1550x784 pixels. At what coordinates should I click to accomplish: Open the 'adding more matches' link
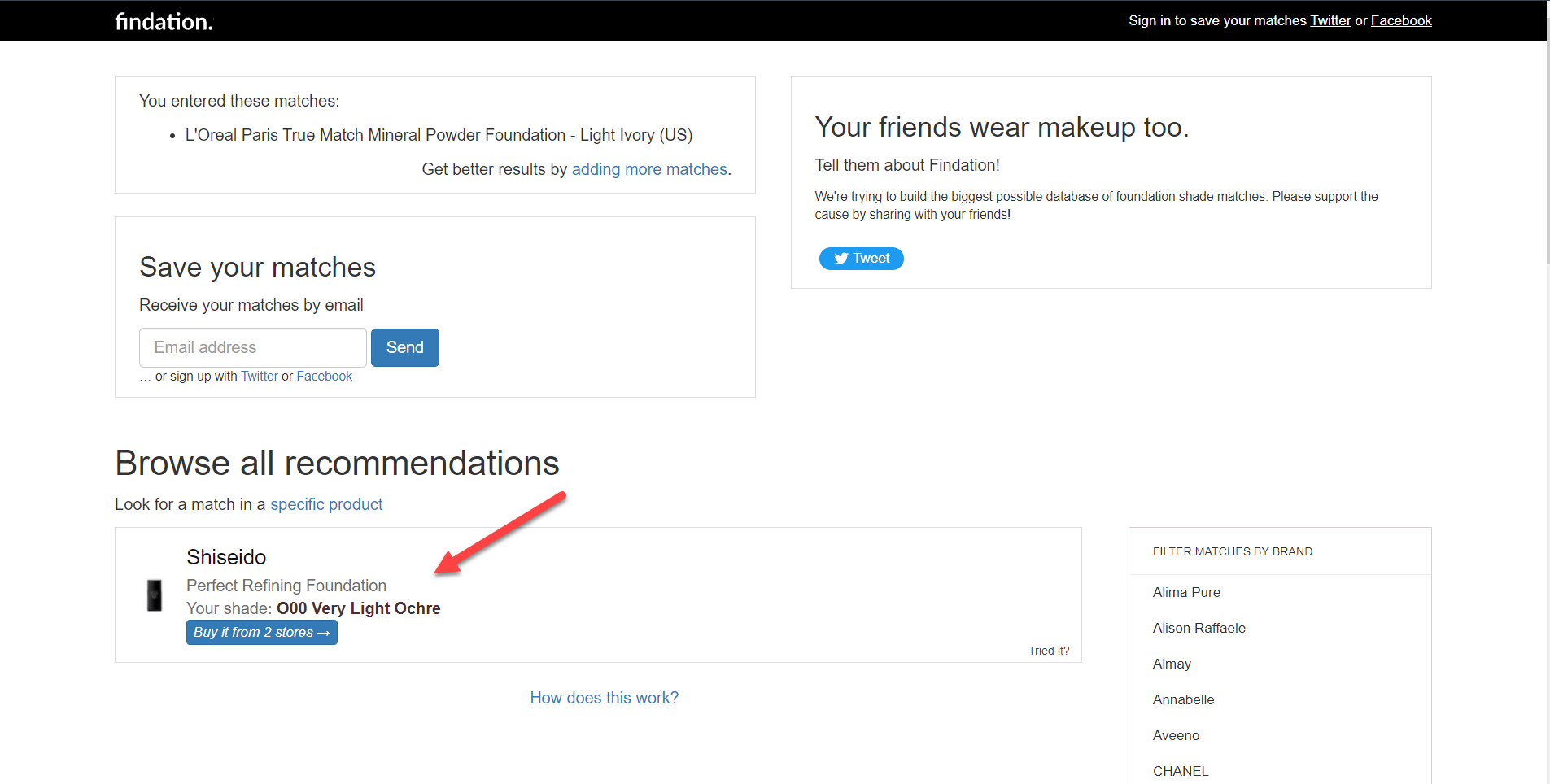coord(649,169)
